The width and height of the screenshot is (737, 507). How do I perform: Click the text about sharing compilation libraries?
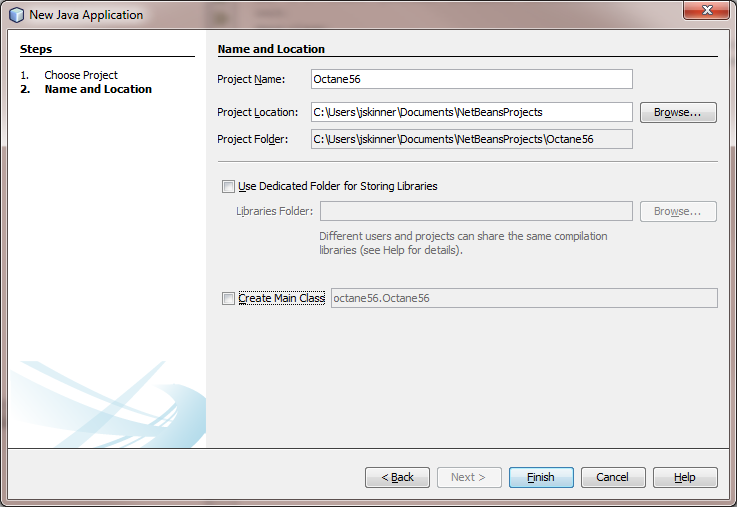pos(463,243)
